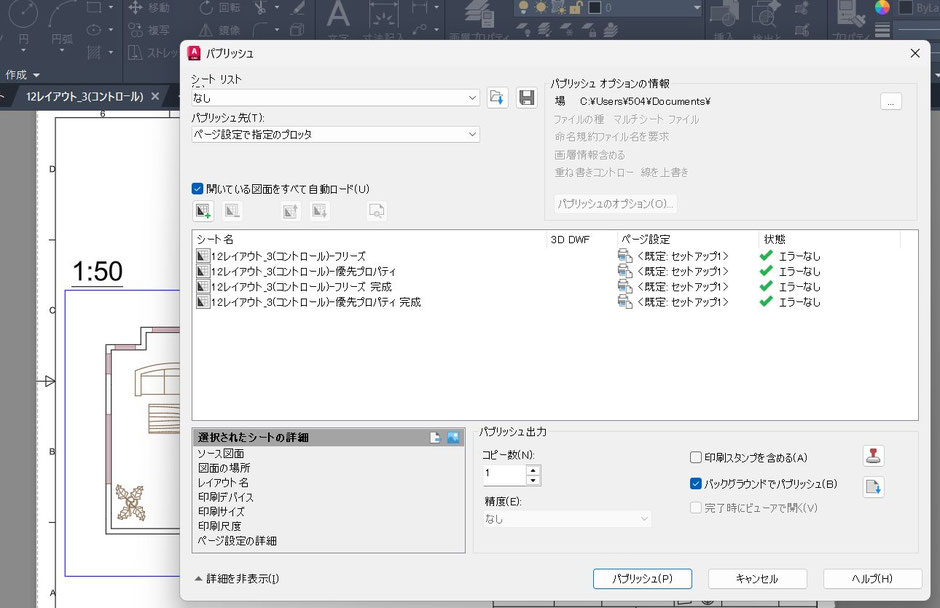Click the hatch tool icon in the ribbon
940x608 pixels.
[x=94, y=52]
